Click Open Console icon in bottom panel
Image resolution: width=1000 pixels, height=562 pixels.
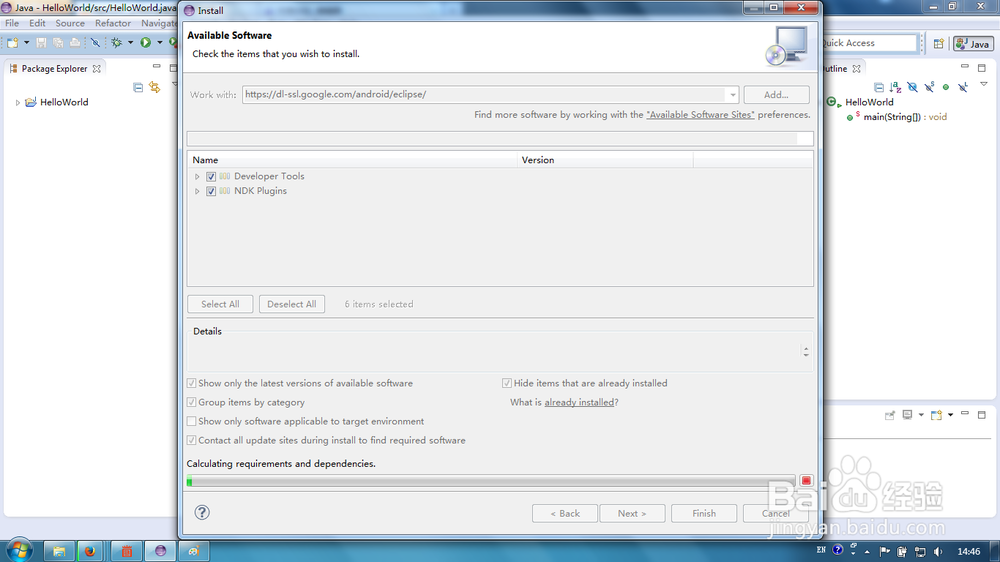936,415
